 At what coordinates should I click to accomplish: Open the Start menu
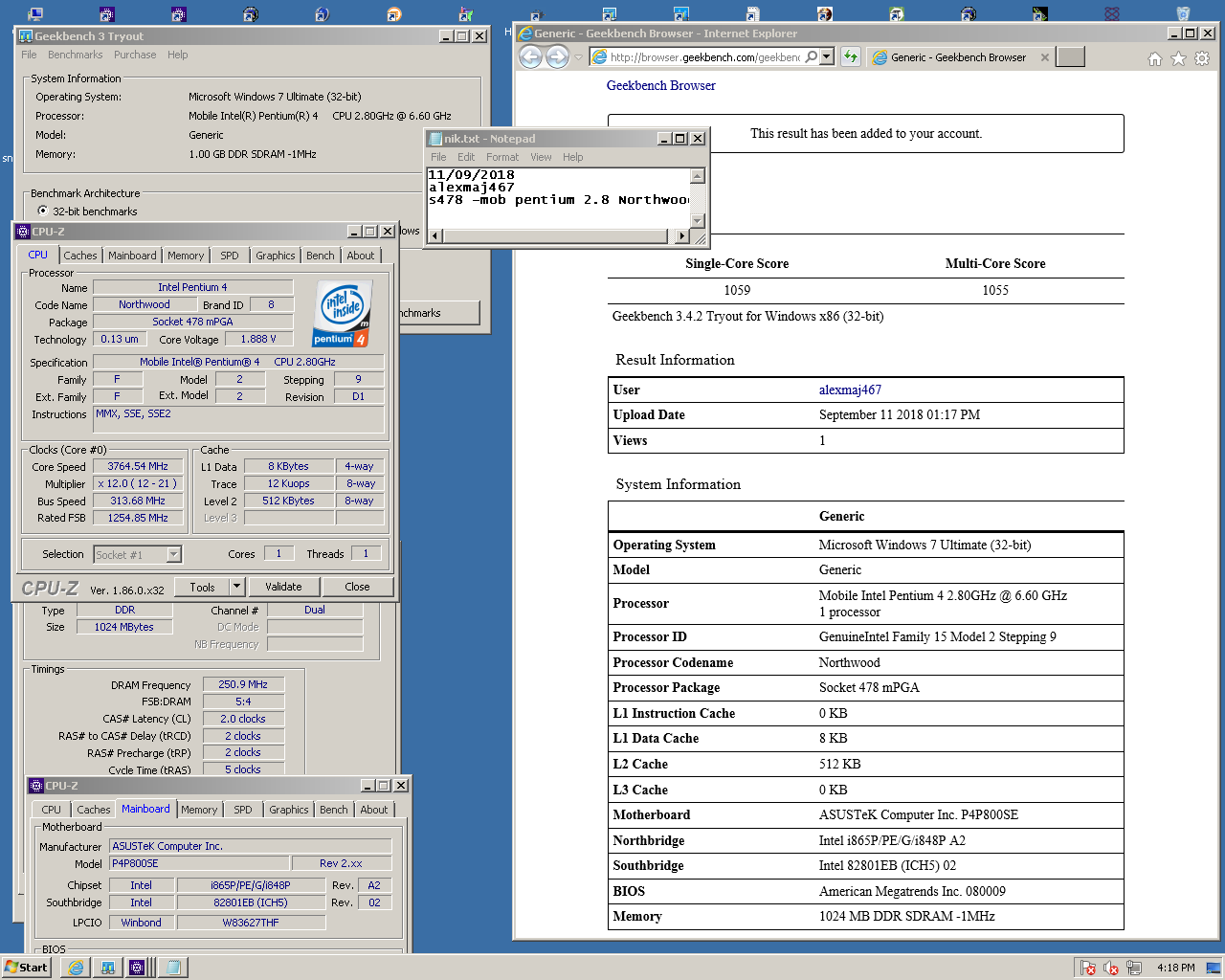[x=26, y=967]
